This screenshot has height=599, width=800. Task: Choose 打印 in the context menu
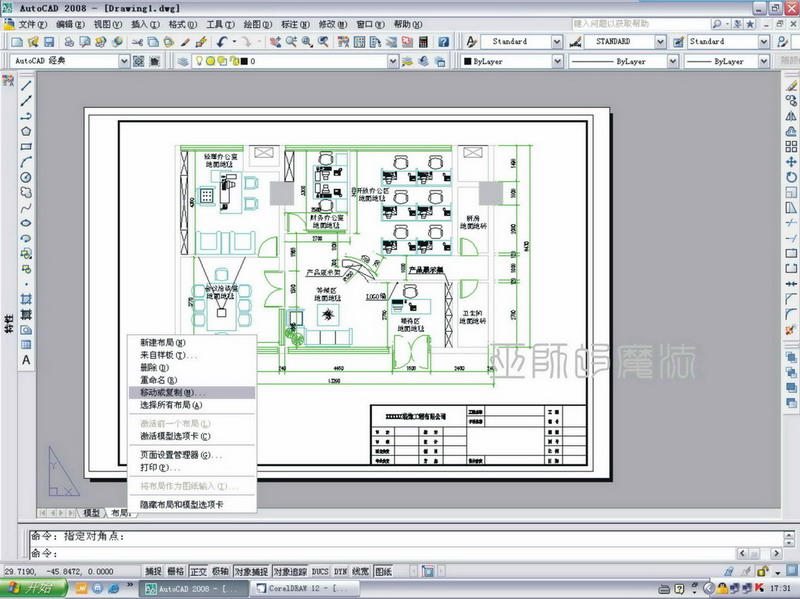tap(192, 467)
